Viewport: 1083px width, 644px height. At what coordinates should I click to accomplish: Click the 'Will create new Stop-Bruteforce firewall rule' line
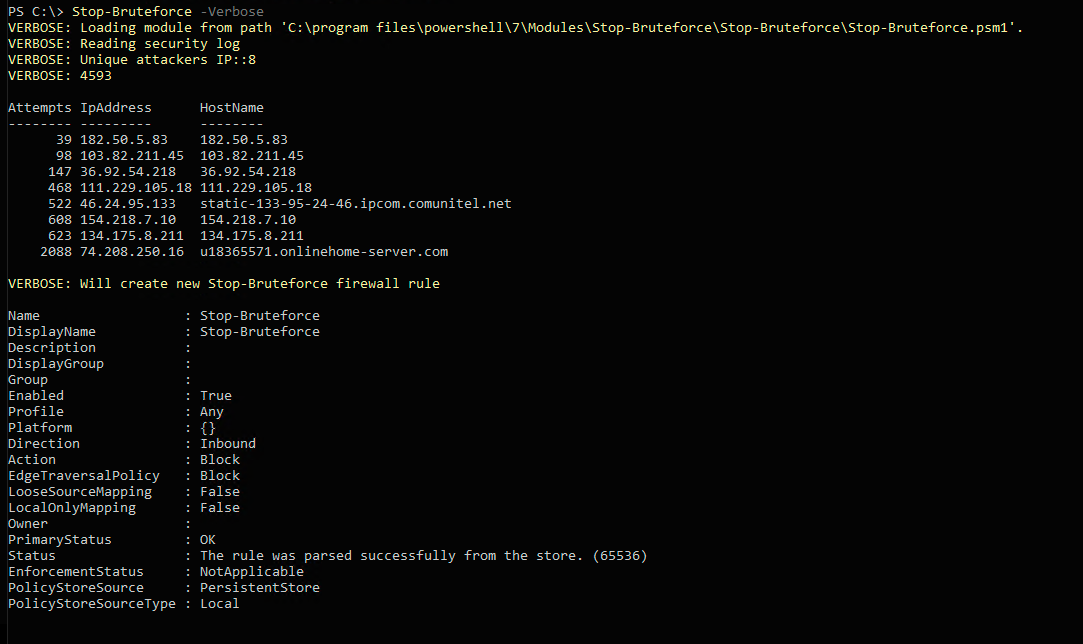(x=260, y=283)
